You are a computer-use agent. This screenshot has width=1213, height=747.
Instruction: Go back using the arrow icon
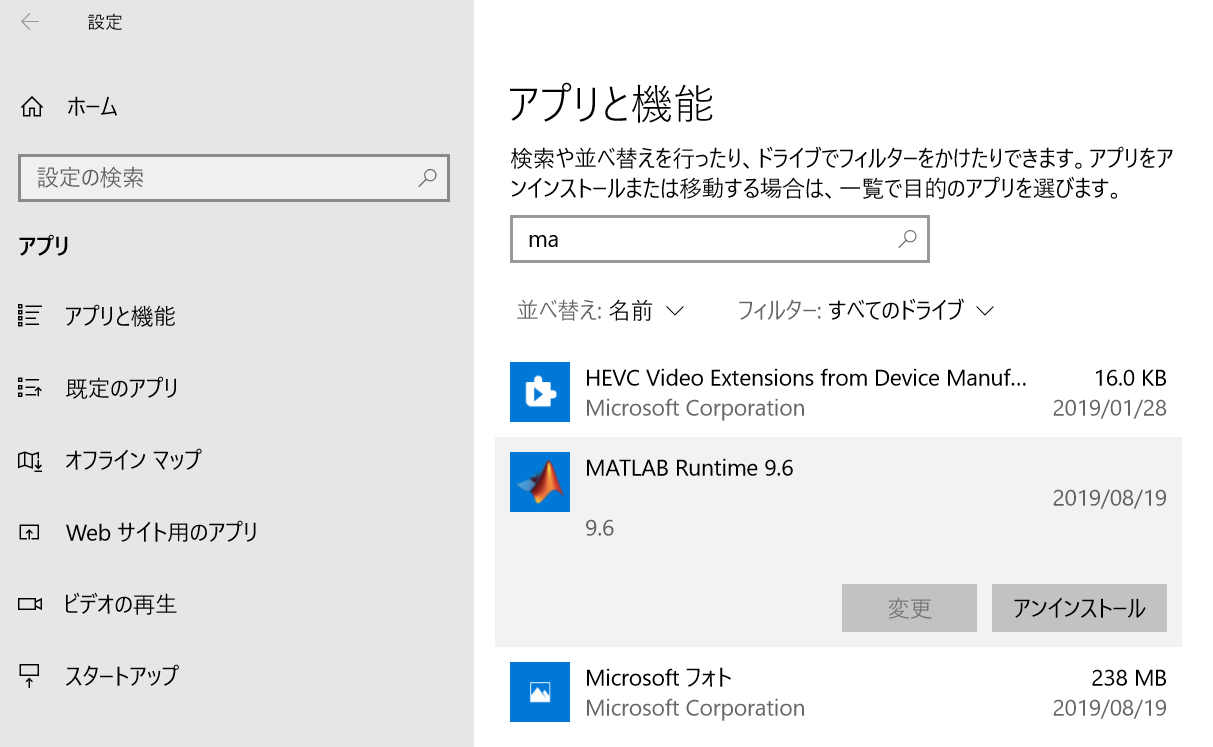click(x=30, y=22)
